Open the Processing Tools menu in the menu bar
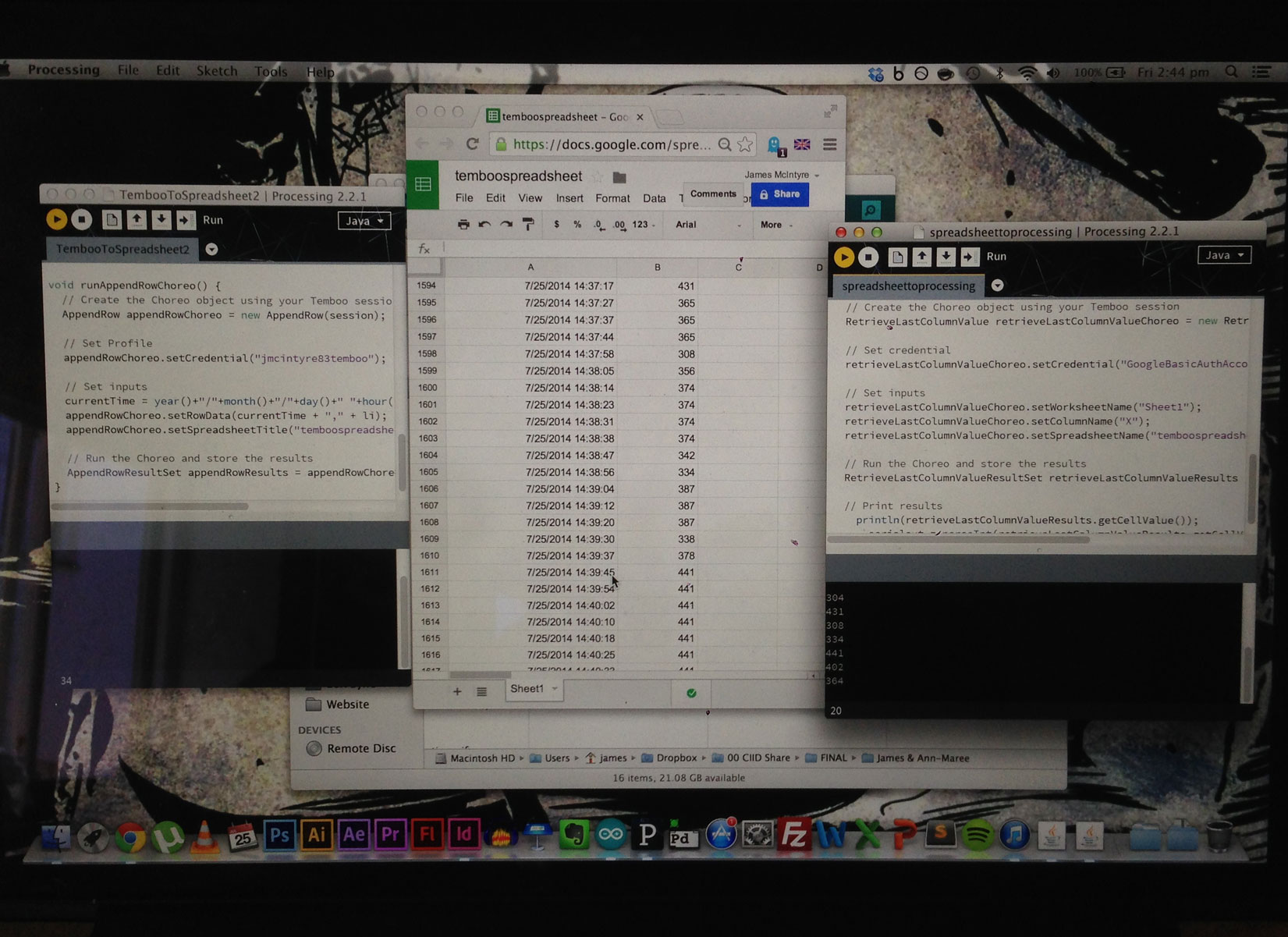Image resolution: width=1288 pixels, height=937 pixels. pos(271,71)
